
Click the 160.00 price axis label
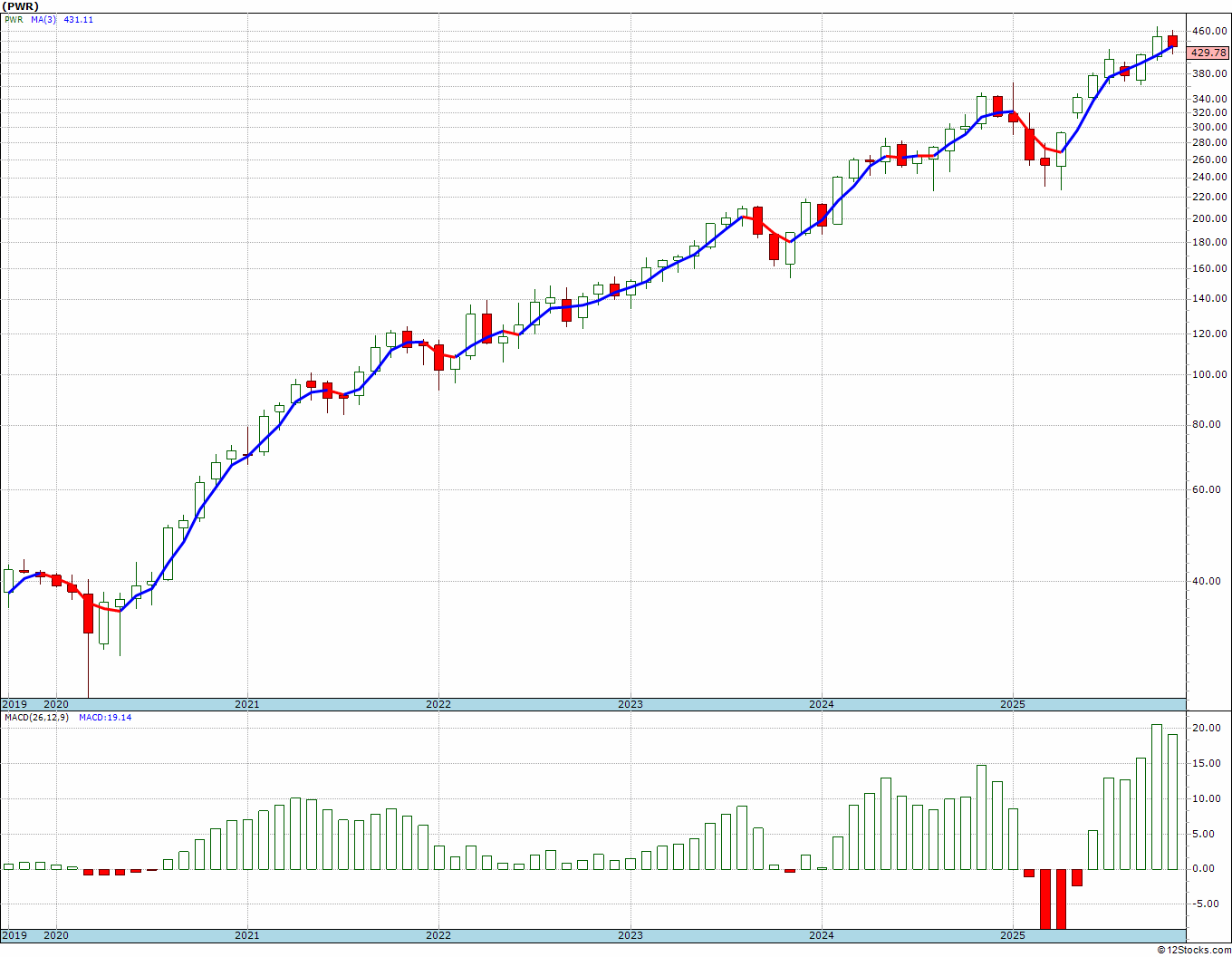(x=1210, y=268)
